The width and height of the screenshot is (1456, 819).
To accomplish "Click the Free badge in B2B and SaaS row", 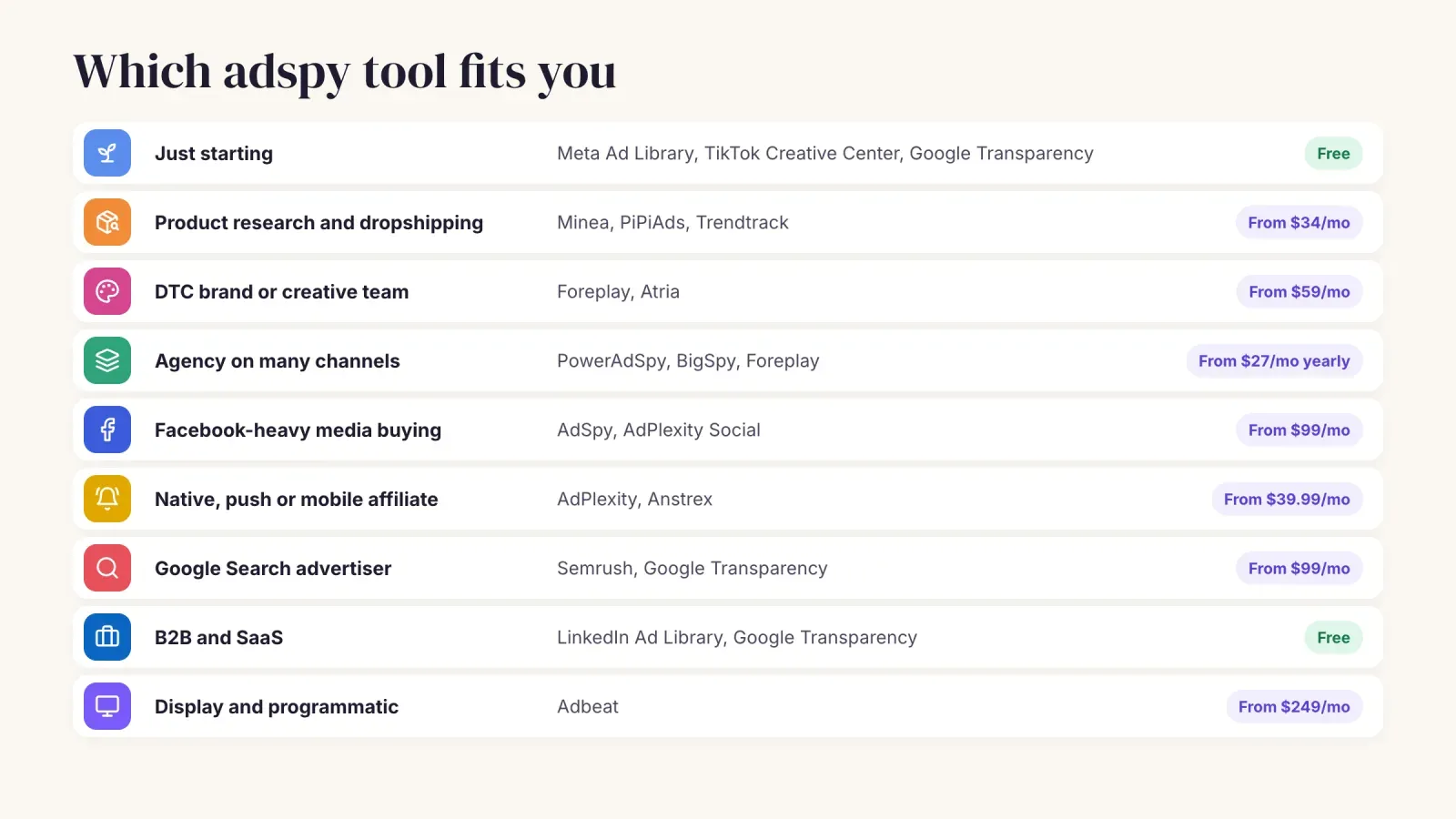I will click(x=1333, y=638).
